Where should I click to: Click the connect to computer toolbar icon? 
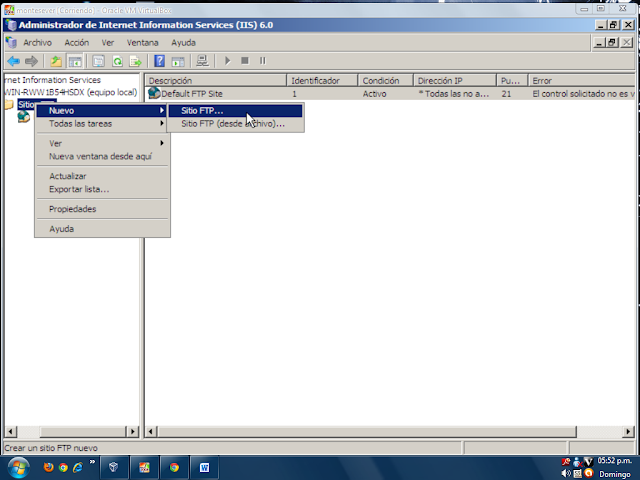pyautogui.click(x=202, y=61)
